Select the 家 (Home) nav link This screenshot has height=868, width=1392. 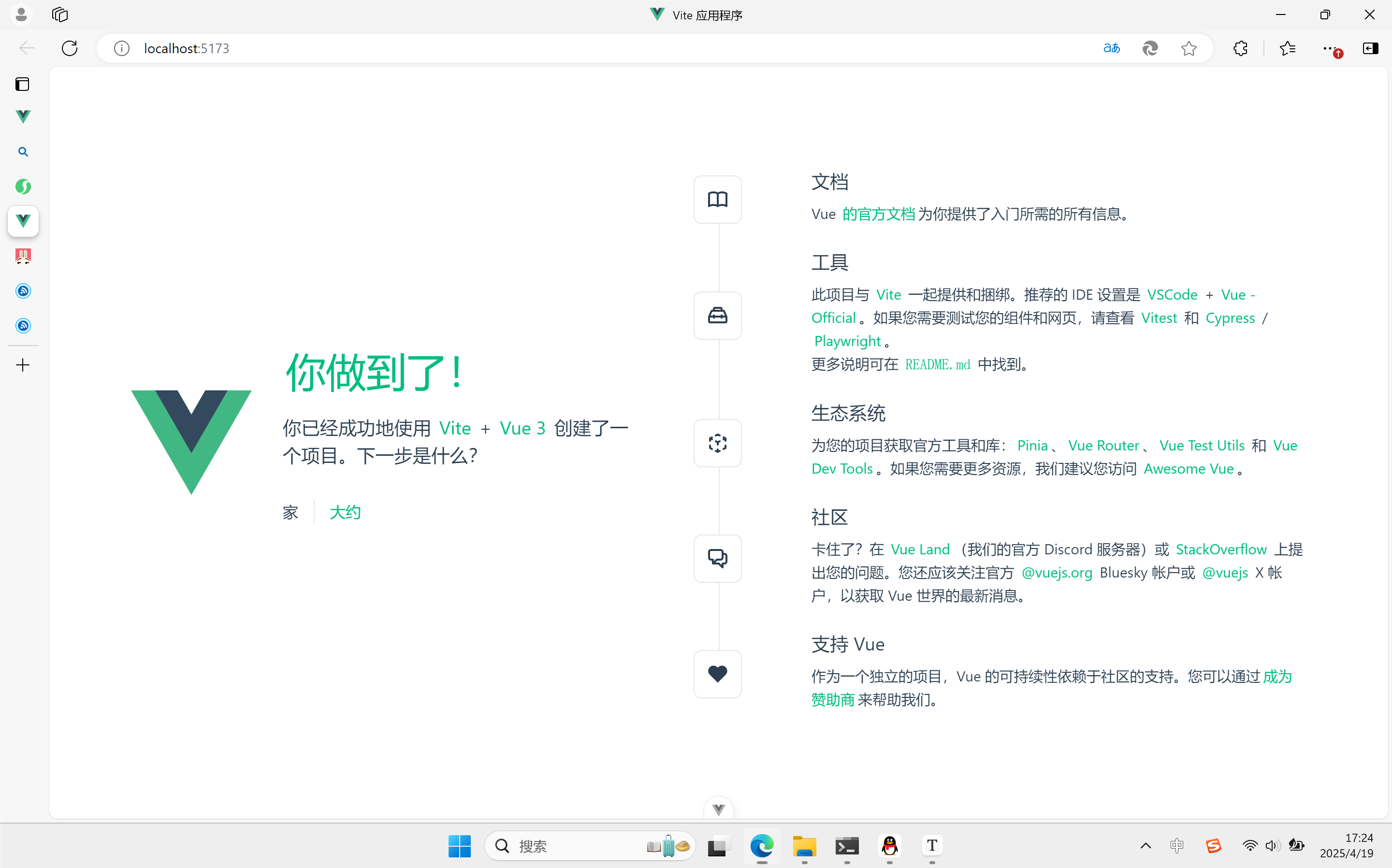click(290, 512)
